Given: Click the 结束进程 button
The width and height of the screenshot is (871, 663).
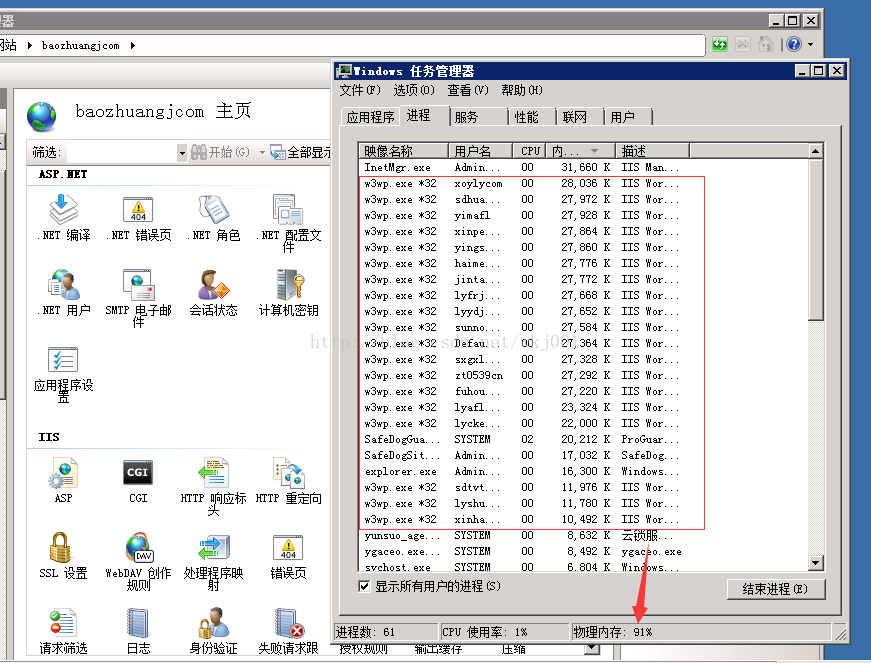Looking at the screenshot, I should pos(775,589).
